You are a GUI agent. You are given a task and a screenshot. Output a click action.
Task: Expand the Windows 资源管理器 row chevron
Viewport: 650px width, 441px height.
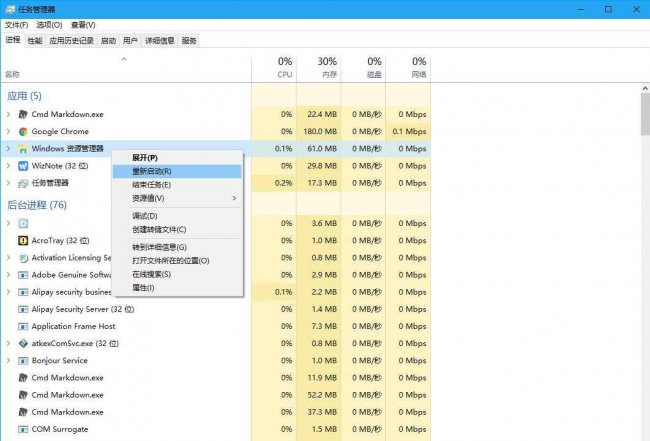click(x=8, y=148)
